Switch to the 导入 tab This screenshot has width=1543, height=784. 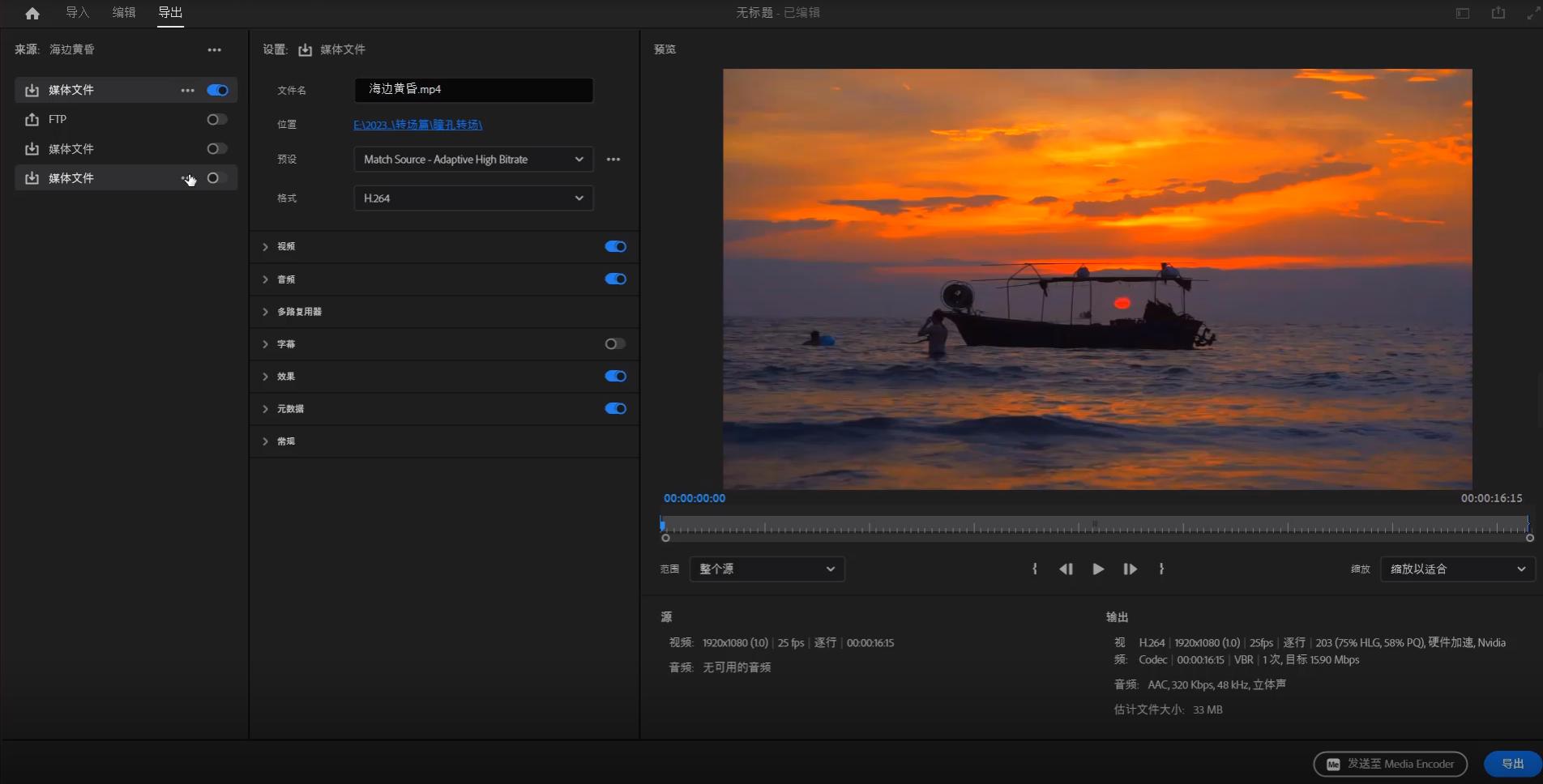(77, 13)
